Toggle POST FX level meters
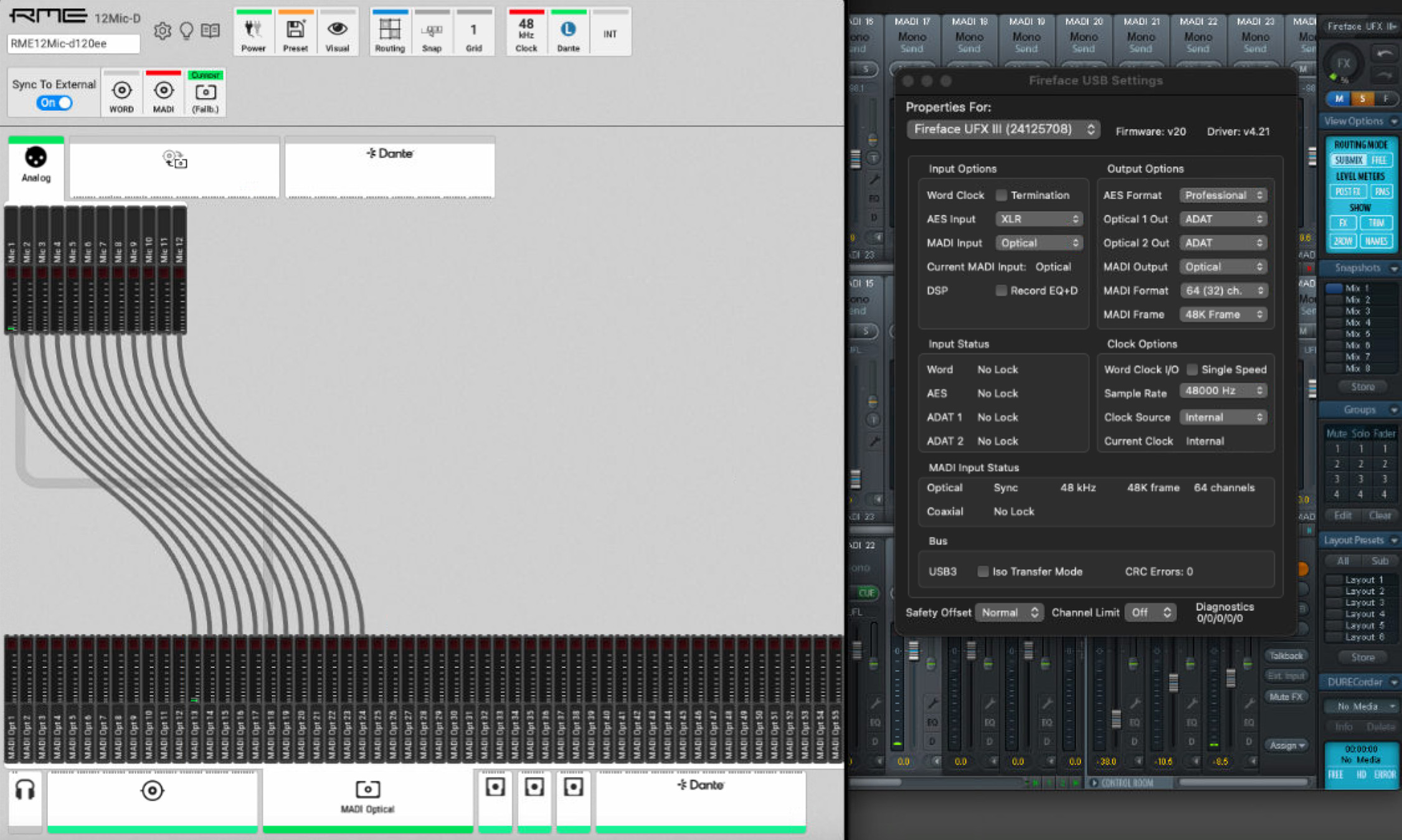This screenshot has width=1402, height=840. tap(1348, 192)
